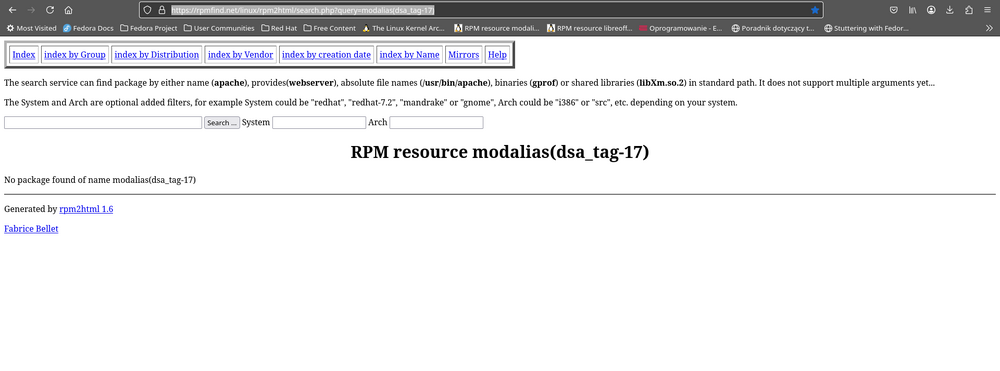This screenshot has height=371, width=1000.
Task: Focus the System filter field
Action: pyautogui.click(x=319, y=122)
